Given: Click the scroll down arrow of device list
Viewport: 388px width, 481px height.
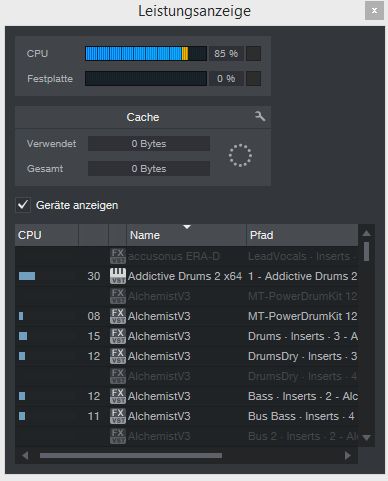Looking at the screenshot, I should click(366, 437).
